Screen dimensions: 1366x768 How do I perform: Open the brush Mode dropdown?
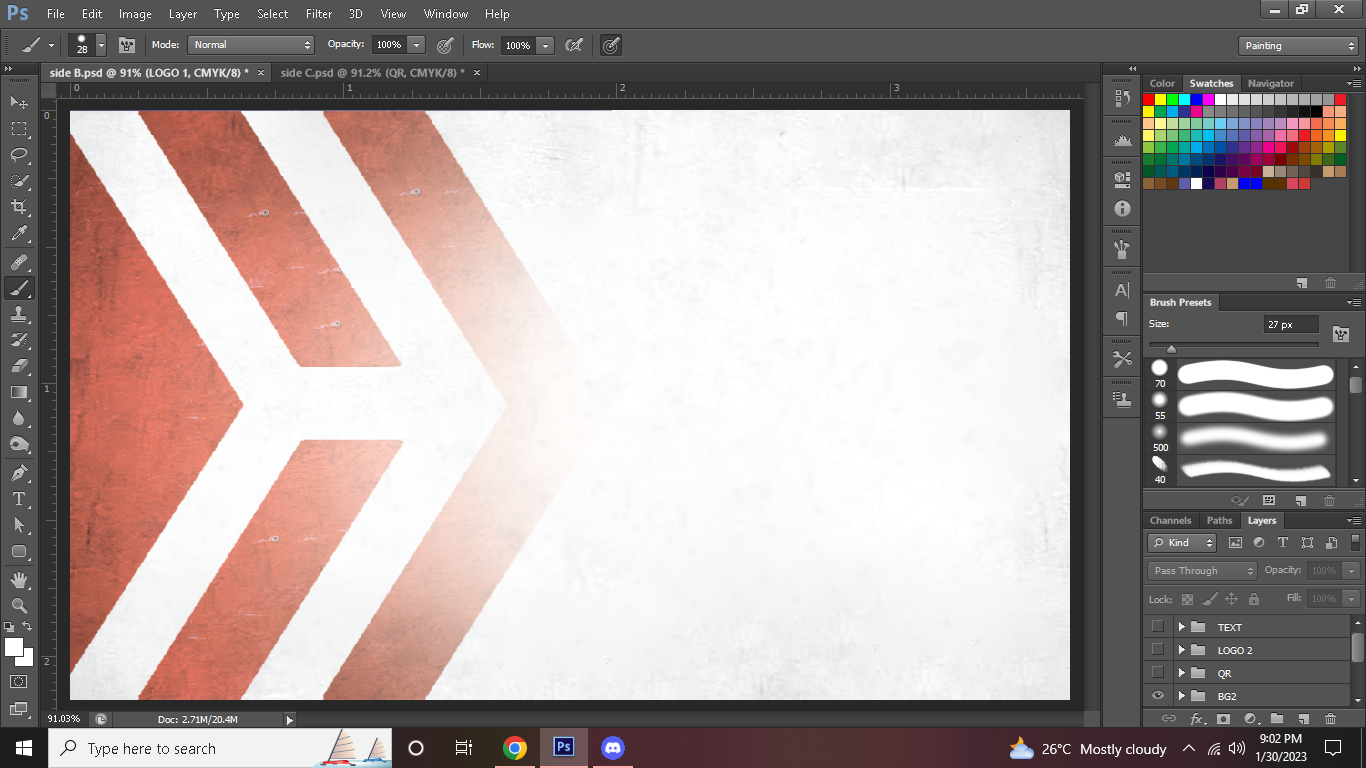tap(251, 45)
